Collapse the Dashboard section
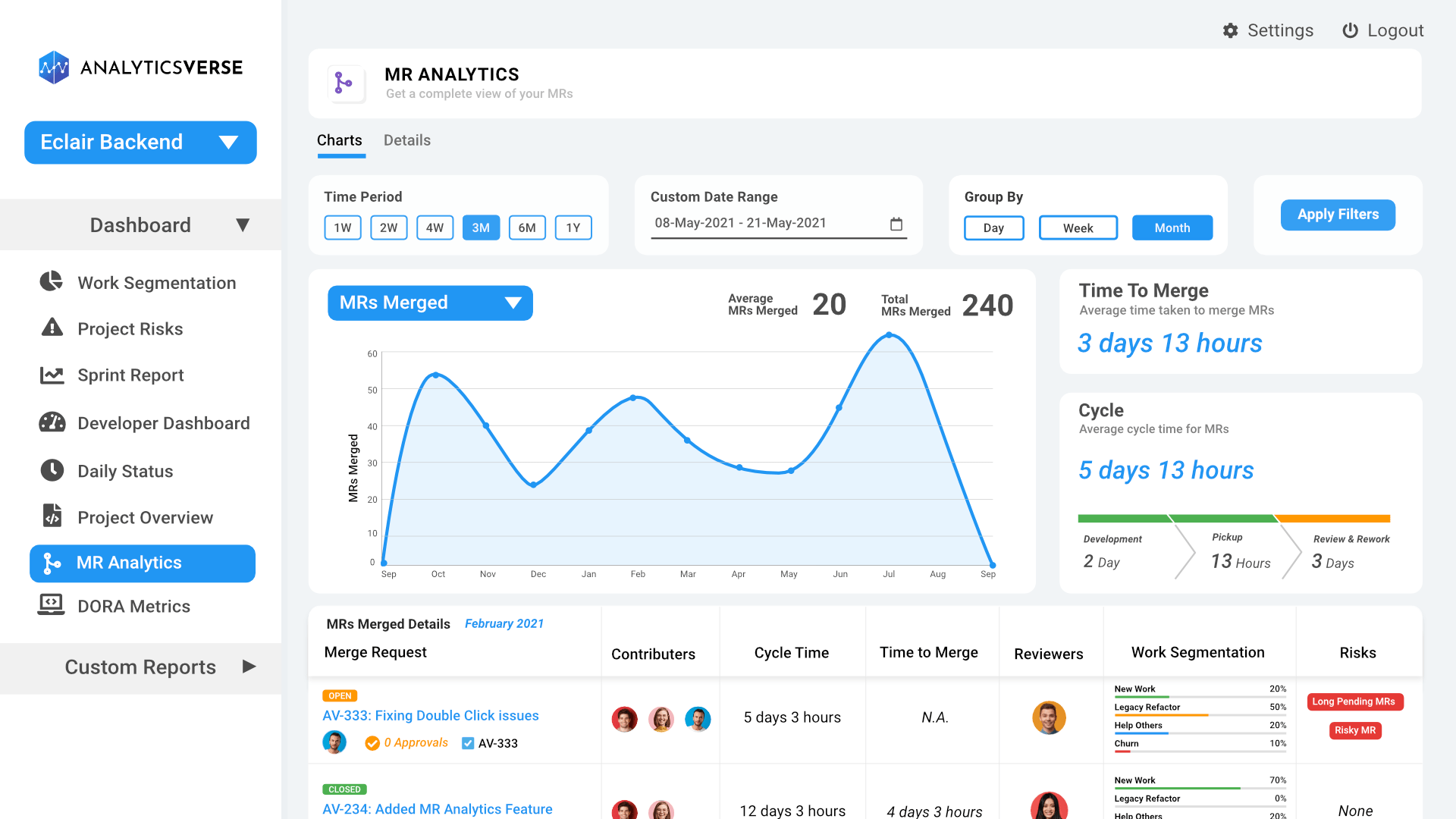Viewport: 1456px width, 819px height. 243,224
